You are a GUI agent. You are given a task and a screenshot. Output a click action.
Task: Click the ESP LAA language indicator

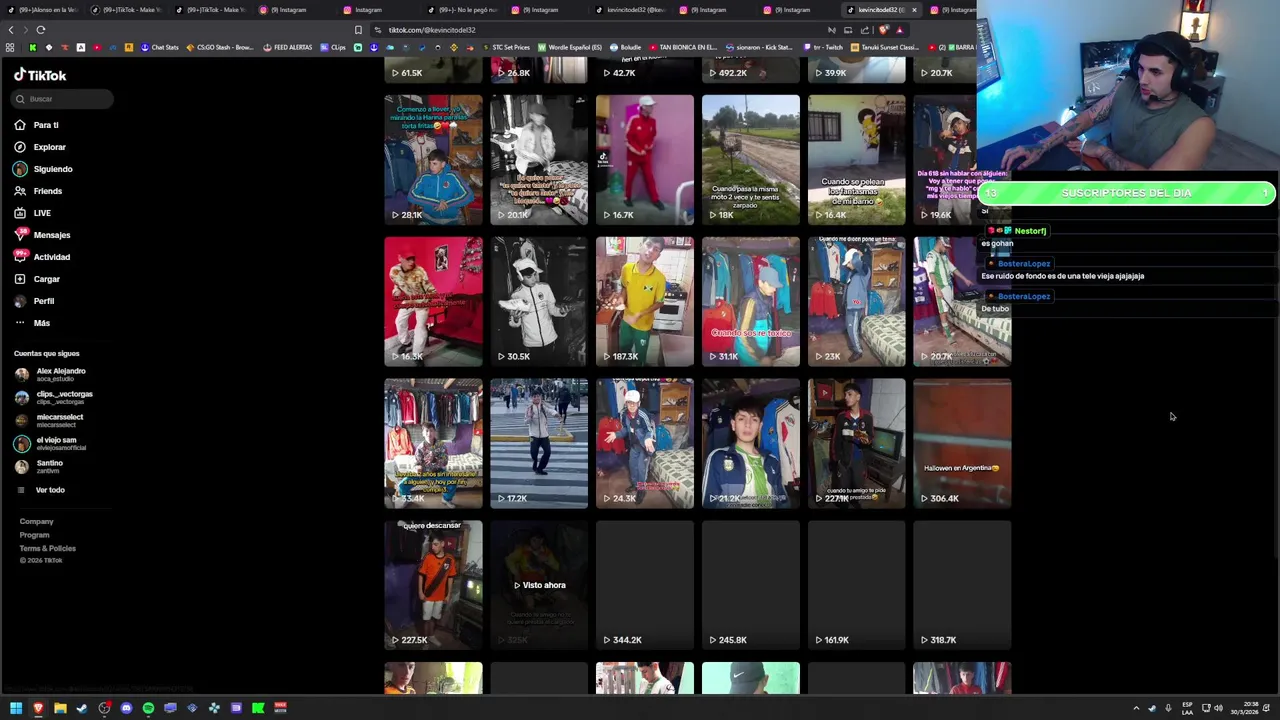[1187, 708]
